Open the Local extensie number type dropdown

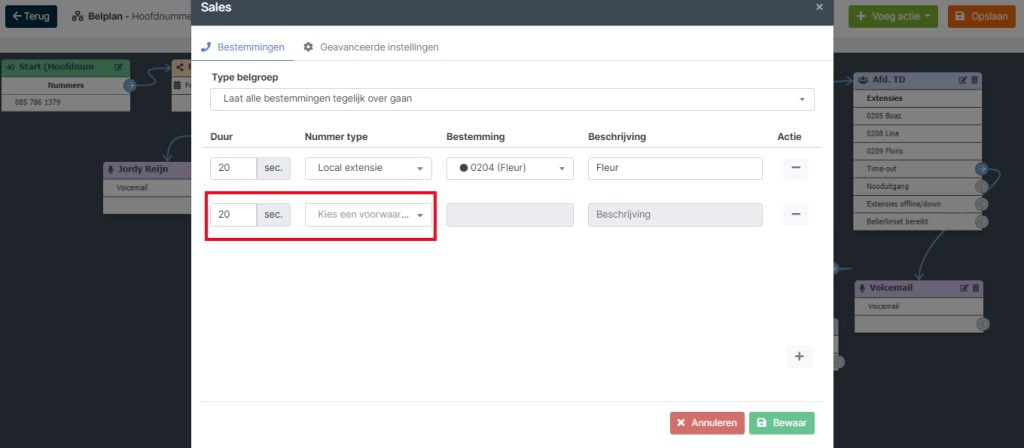(x=368, y=168)
